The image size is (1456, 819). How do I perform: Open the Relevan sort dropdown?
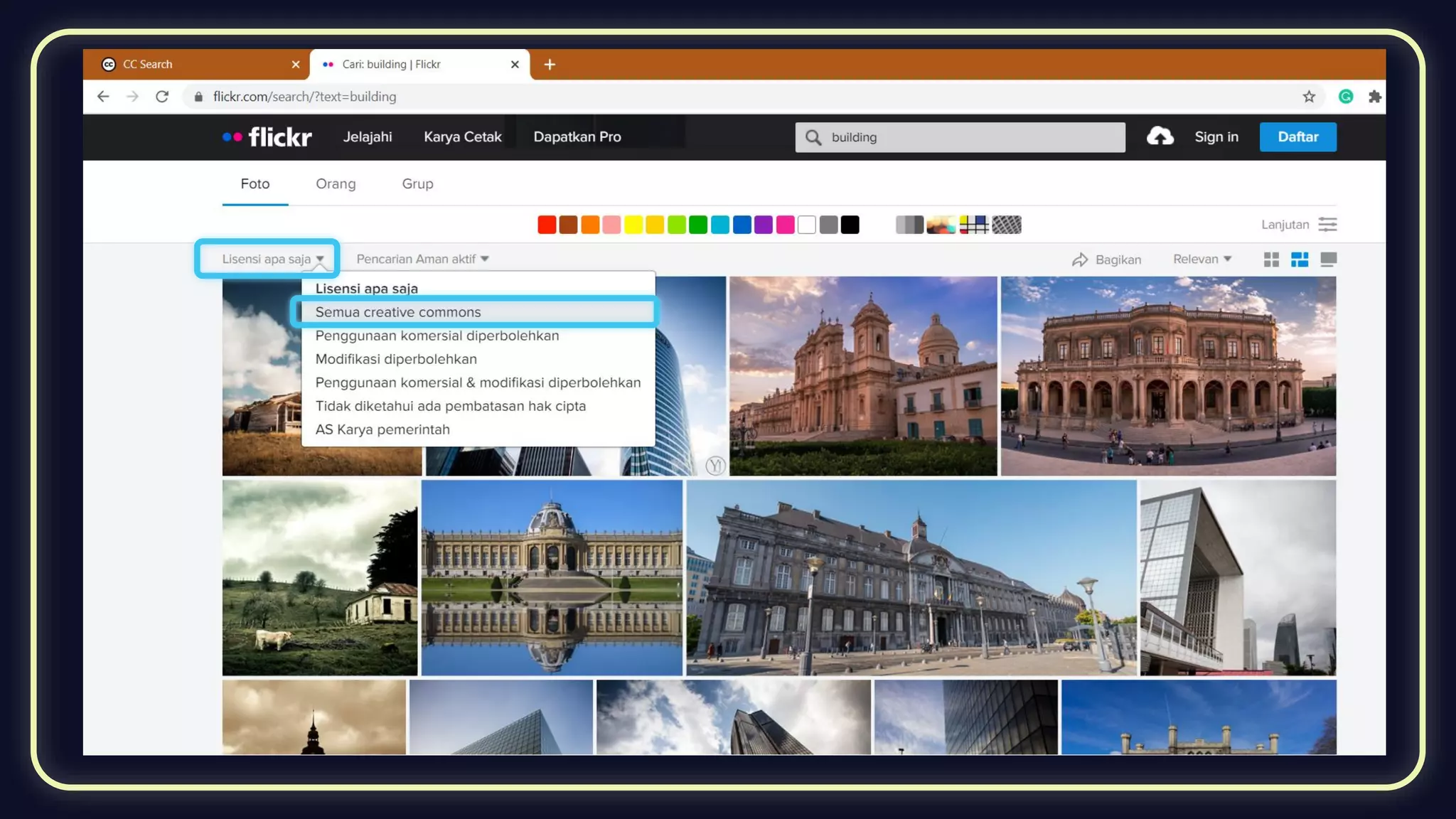click(1201, 259)
